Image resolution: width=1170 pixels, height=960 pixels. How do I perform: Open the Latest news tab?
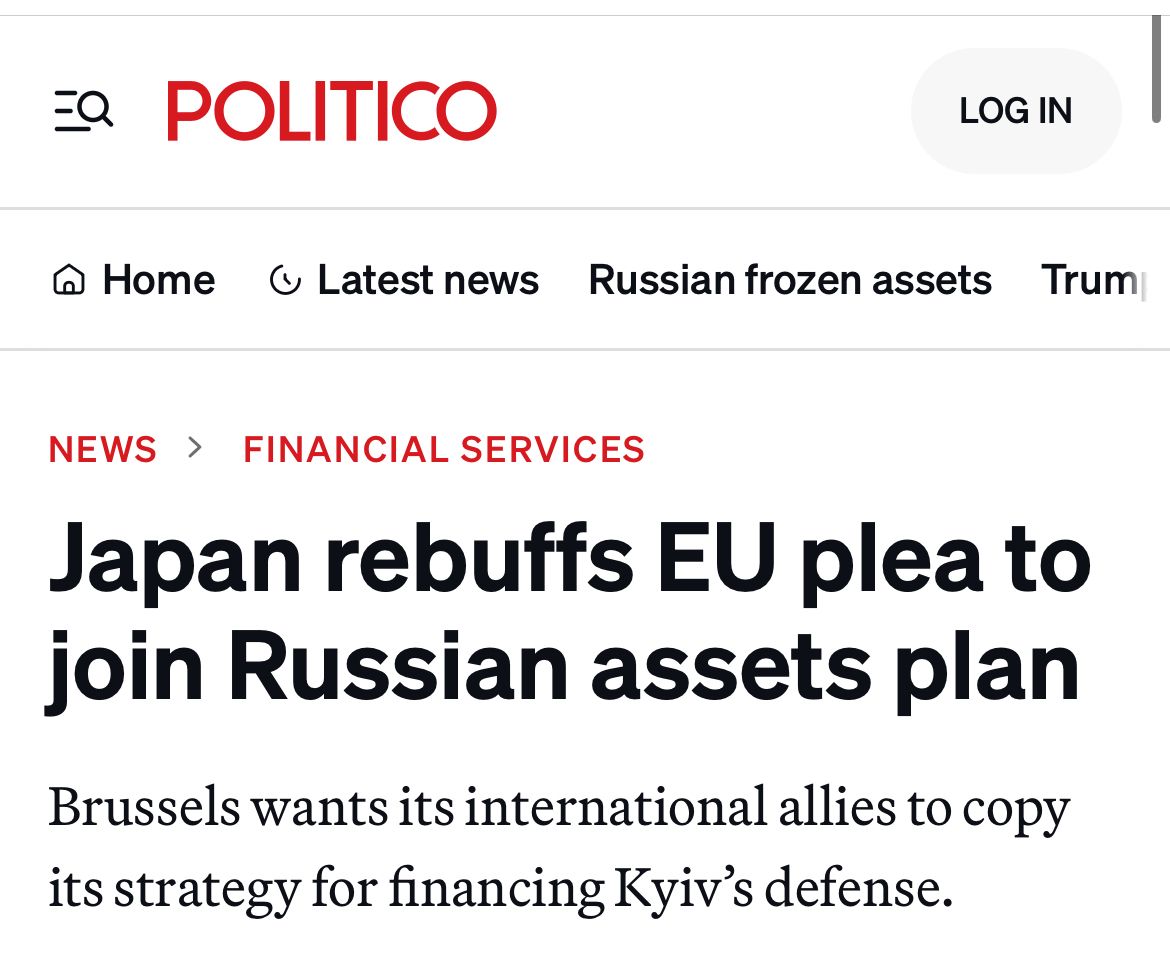click(x=427, y=280)
